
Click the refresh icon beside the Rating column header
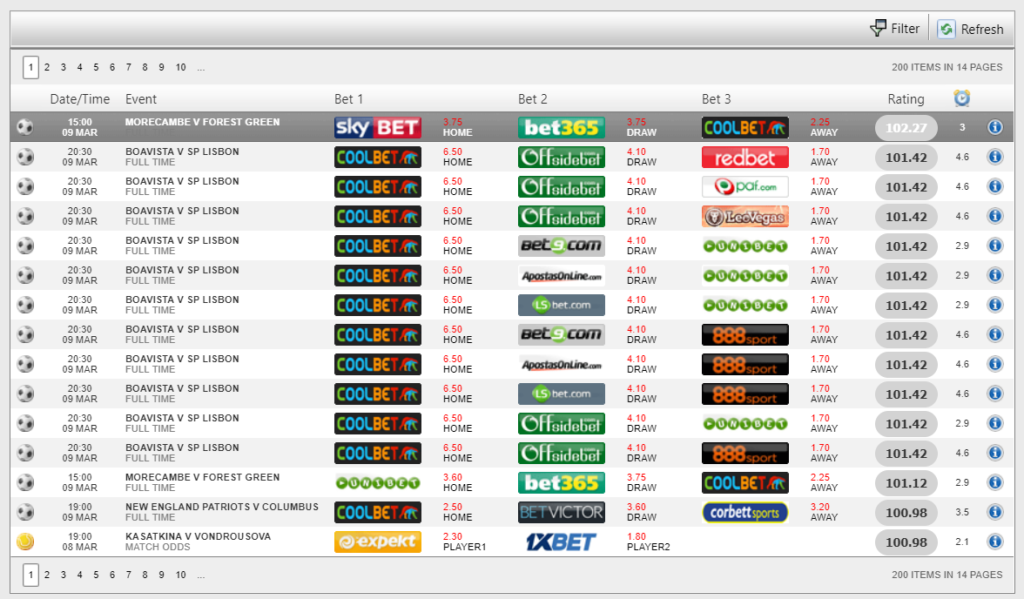(x=961, y=98)
